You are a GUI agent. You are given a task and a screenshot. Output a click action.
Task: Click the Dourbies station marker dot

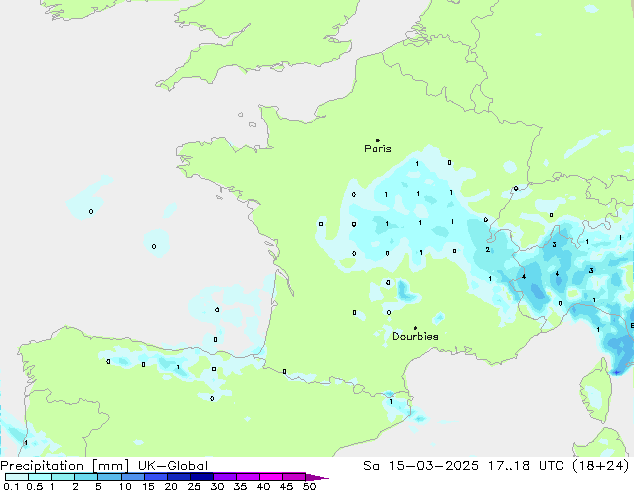[415, 327]
